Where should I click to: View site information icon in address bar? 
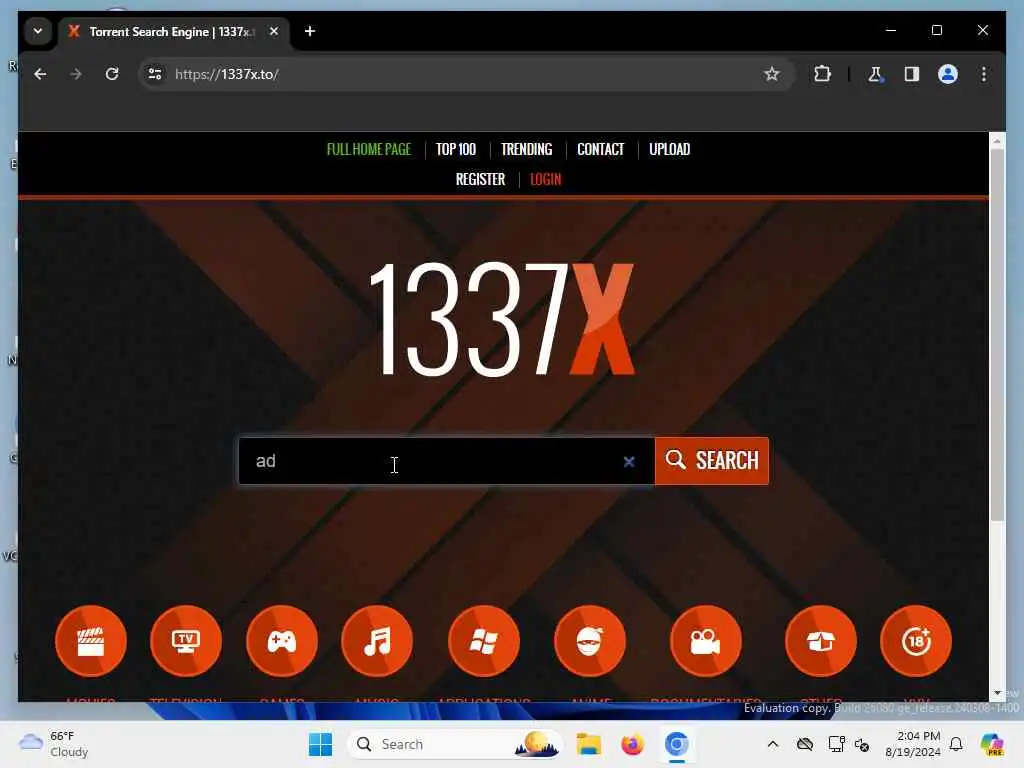[155, 74]
